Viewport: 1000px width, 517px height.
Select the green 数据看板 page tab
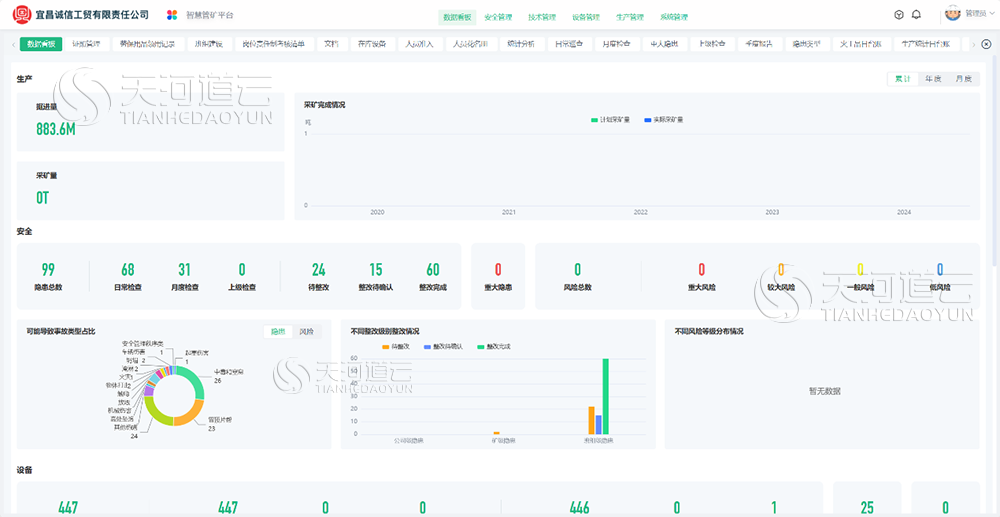pyautogui.click(x=41, y=44)
